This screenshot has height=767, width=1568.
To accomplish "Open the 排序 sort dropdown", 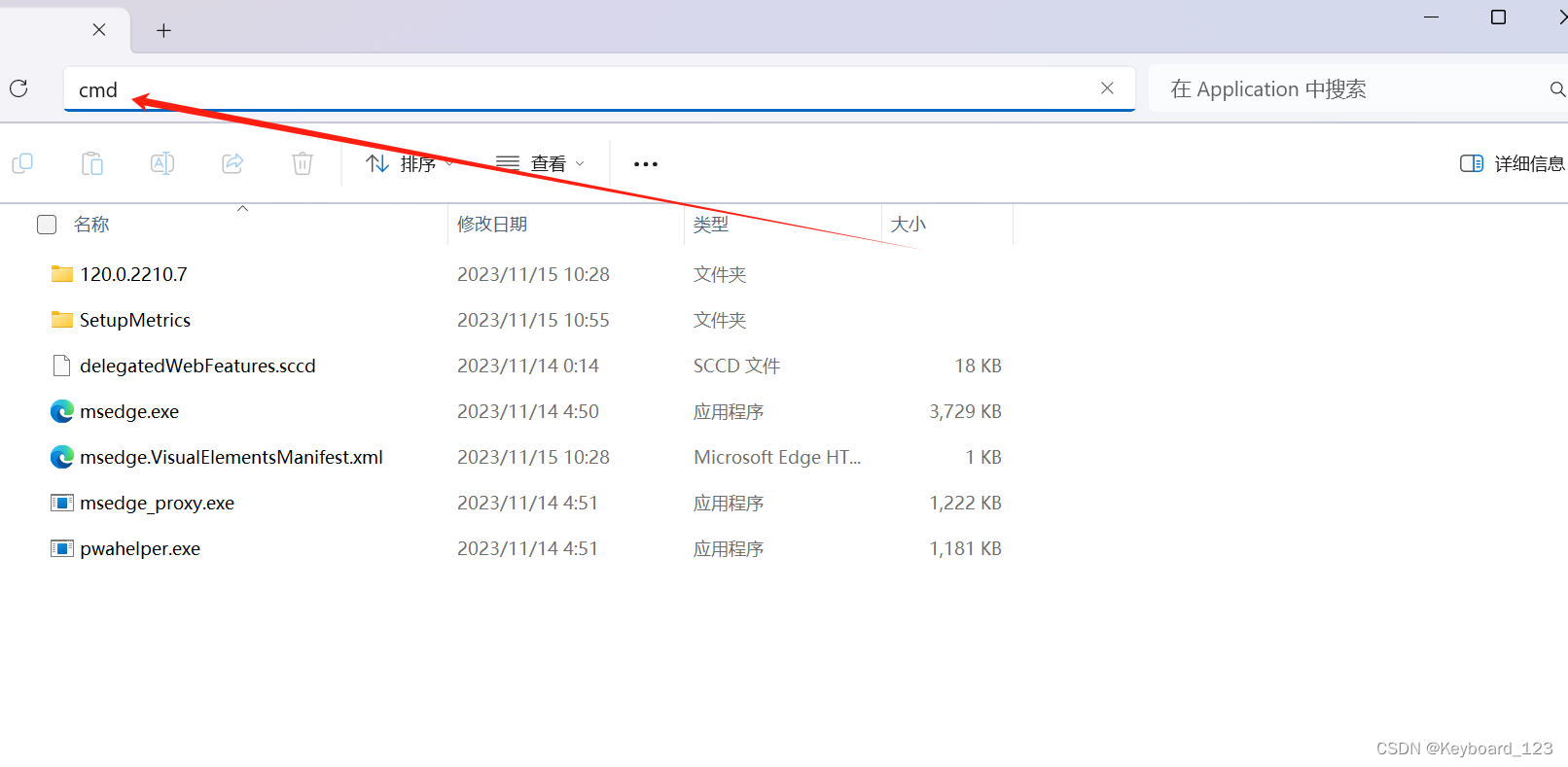I will point(410,163).
